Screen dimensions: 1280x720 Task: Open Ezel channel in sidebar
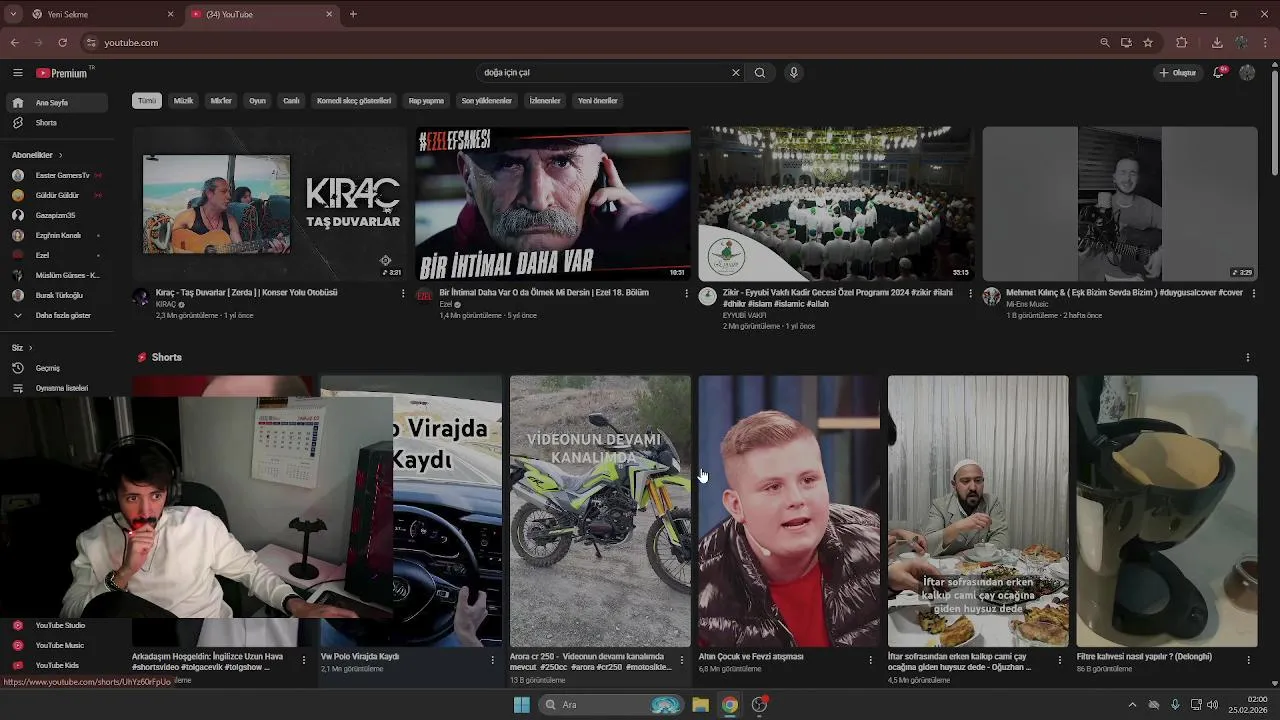57,255
